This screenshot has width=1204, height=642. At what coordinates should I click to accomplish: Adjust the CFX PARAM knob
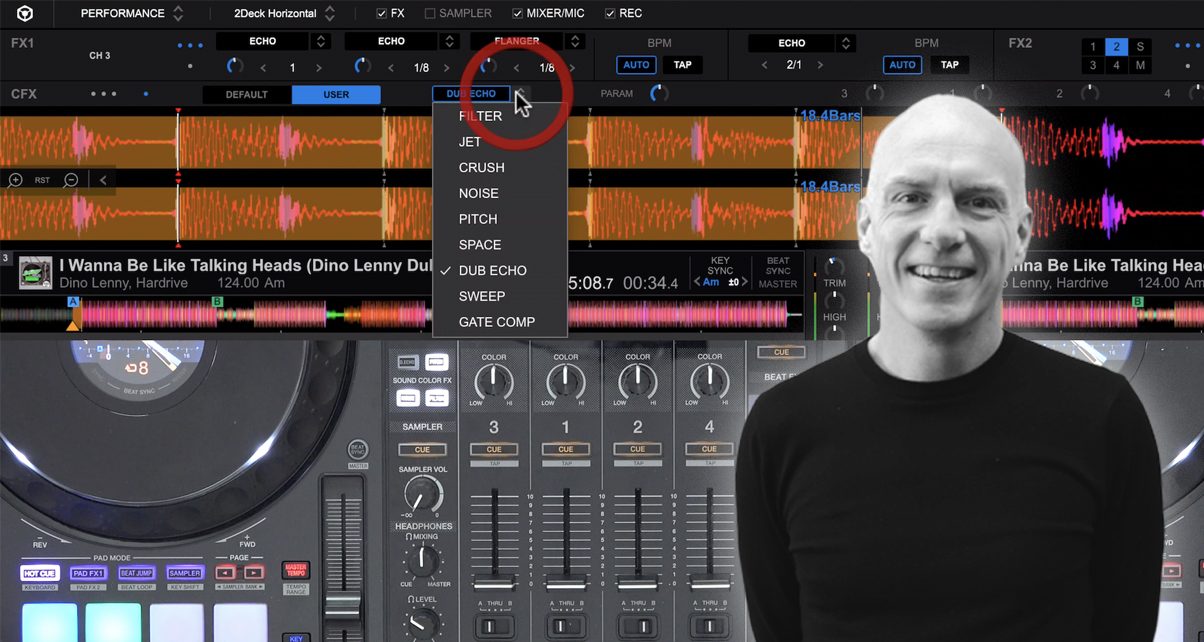click(x=659, y=94)
